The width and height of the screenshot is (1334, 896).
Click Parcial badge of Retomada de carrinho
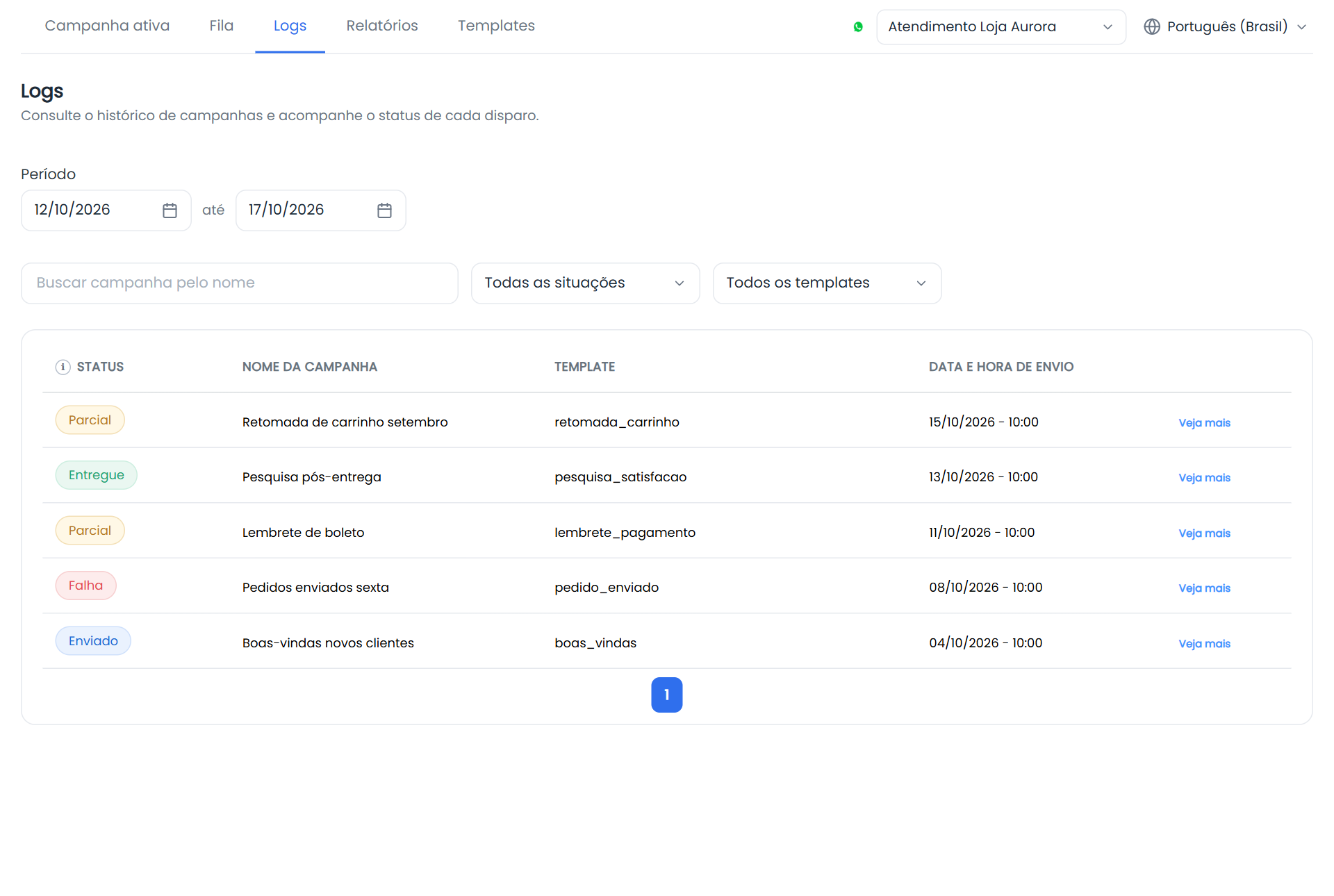pos(90,420)
